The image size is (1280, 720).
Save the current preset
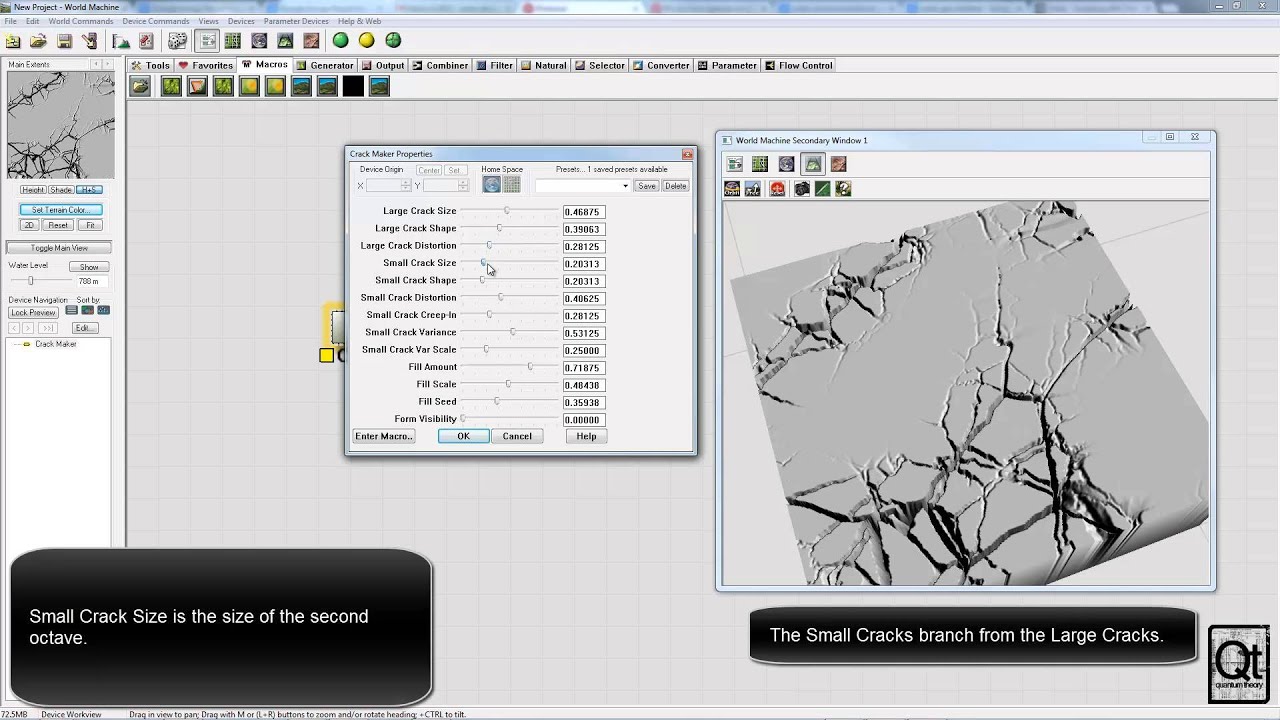click(x=647, y=186)
